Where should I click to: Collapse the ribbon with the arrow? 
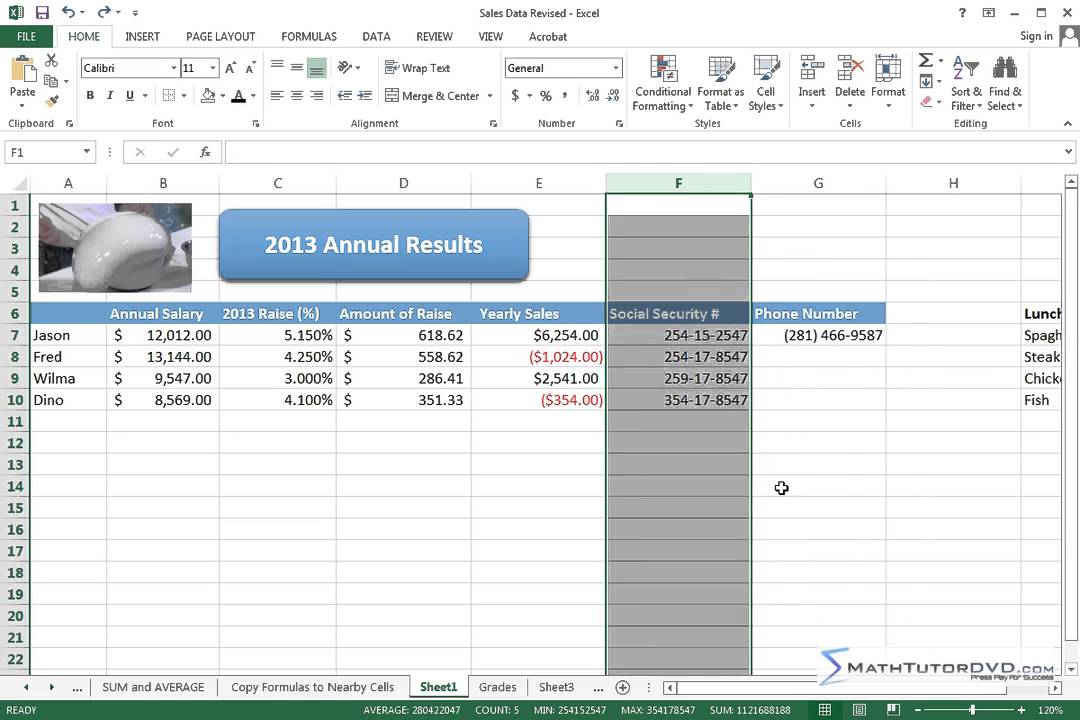pyautogui.click(x=1068, y=123)
